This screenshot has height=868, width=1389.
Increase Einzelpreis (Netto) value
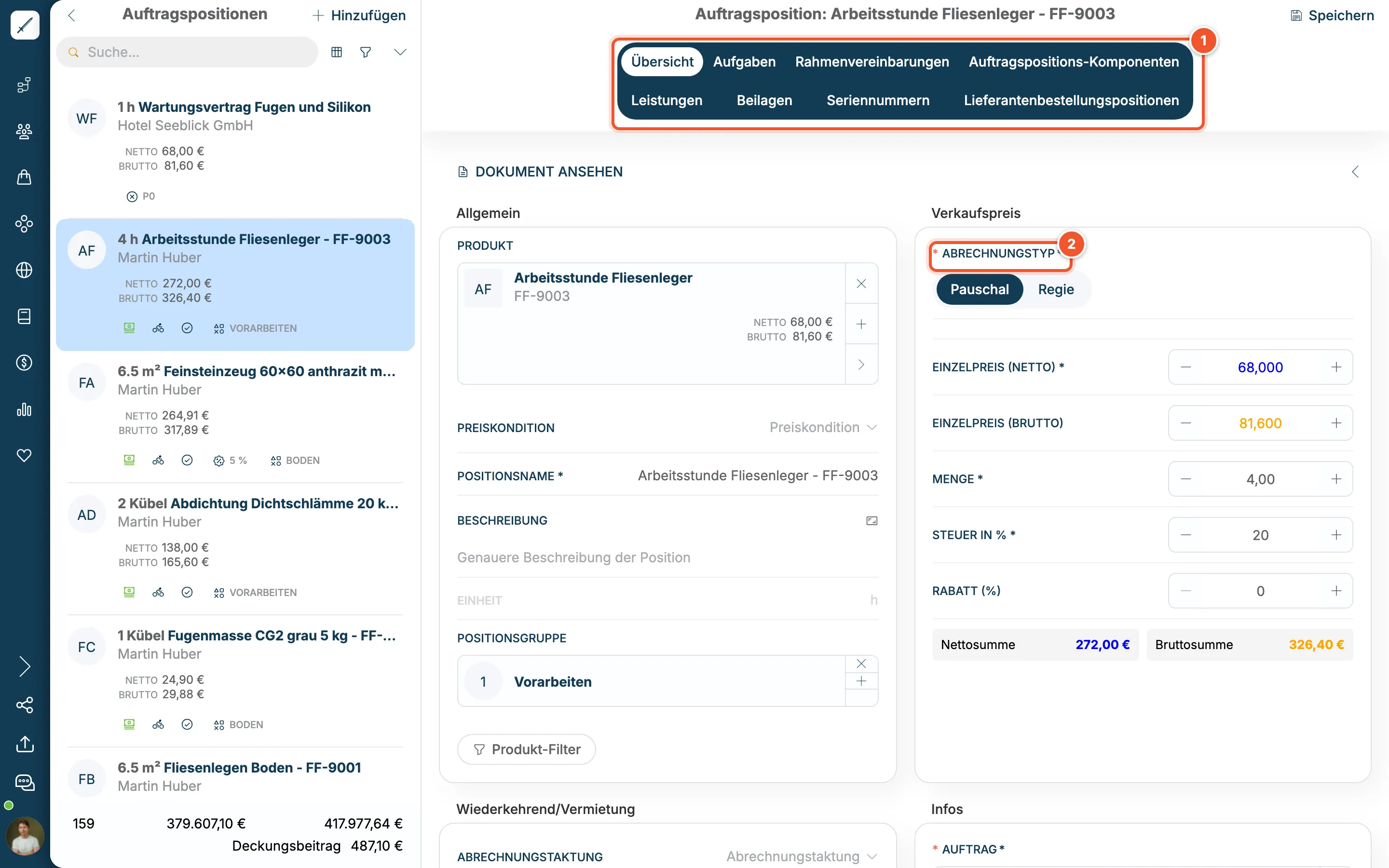(x=1336, y=367)
